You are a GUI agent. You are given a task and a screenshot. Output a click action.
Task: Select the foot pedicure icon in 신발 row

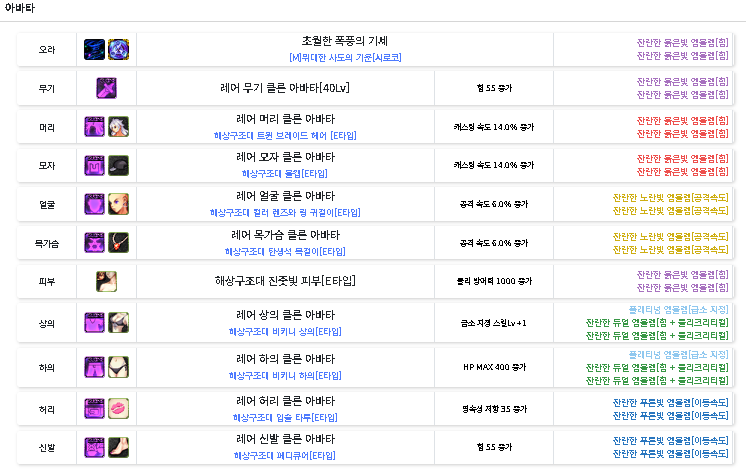point(118,448)
